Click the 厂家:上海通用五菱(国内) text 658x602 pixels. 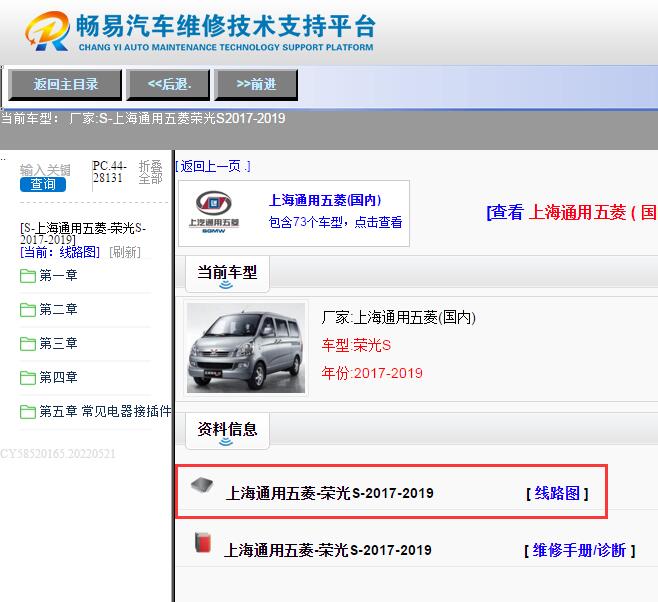399,318
